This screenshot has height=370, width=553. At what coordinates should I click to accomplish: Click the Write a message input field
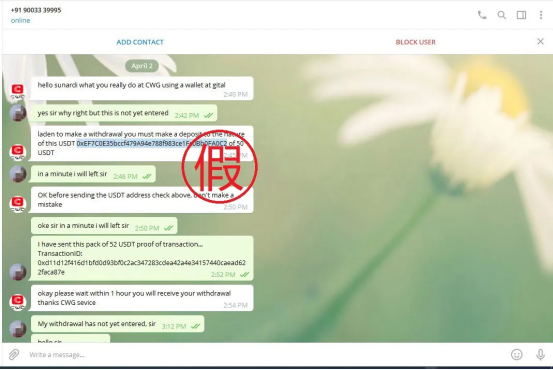(265, 354)
